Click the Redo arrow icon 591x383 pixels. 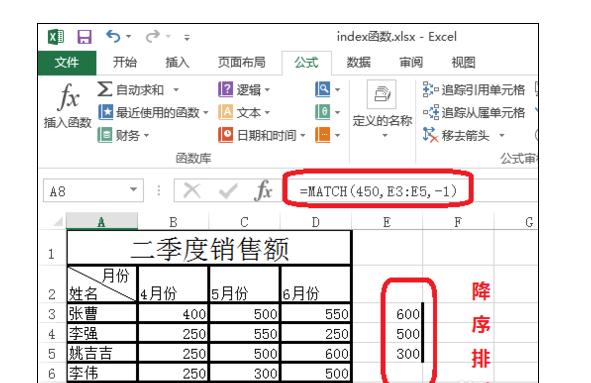coord(153,37)
